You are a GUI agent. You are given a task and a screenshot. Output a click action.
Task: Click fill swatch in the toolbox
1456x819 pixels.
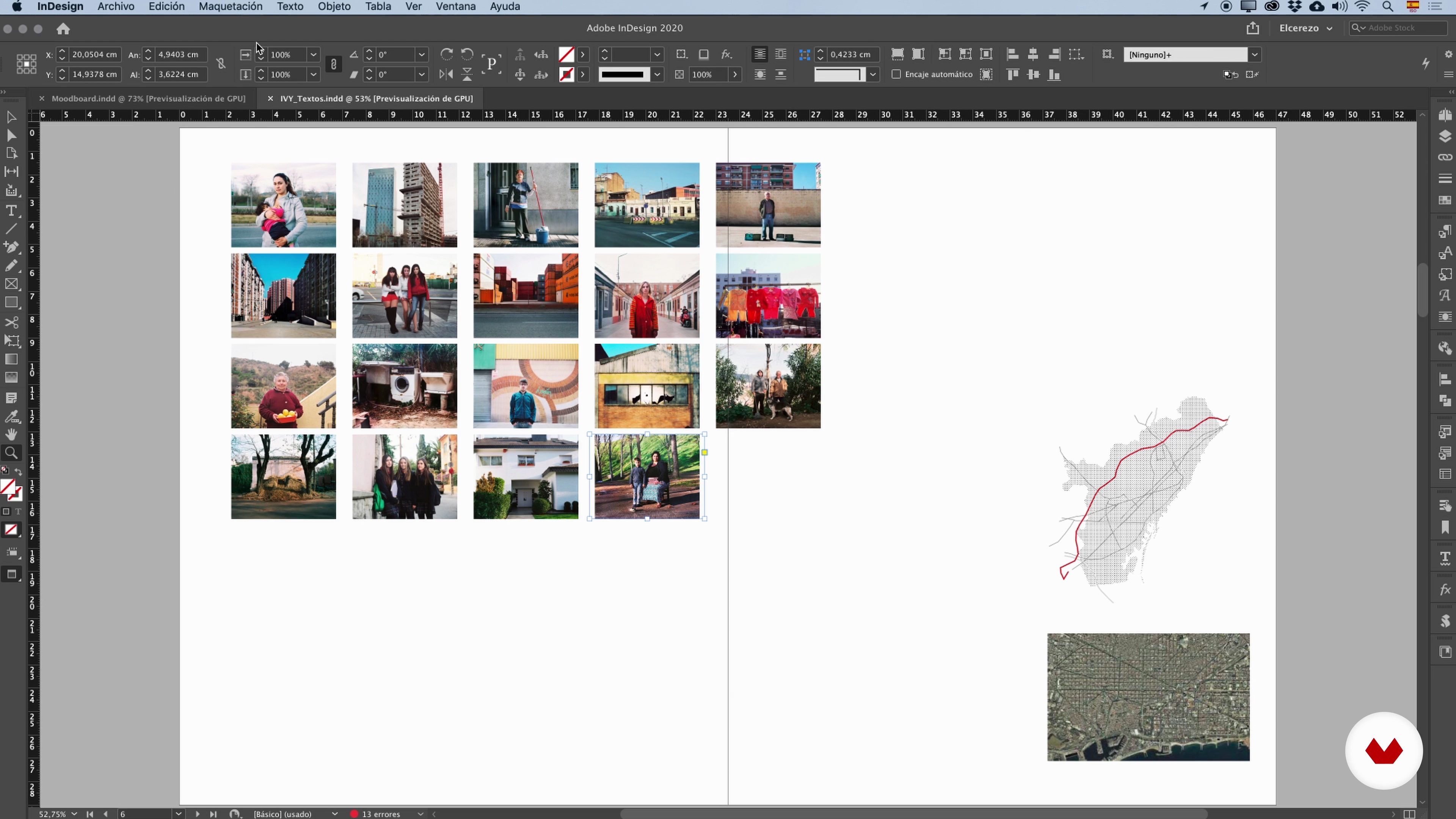[7, 486]
